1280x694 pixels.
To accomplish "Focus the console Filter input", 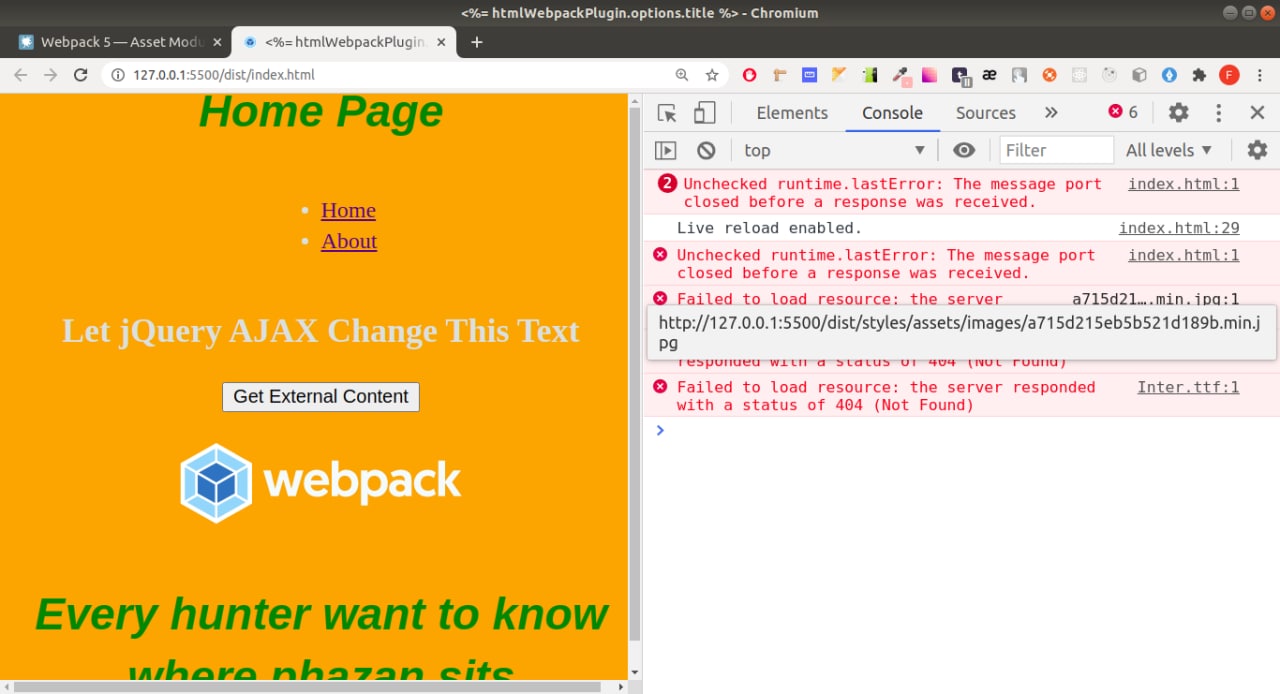I will pyautogui.click(x=1056, y=150).
